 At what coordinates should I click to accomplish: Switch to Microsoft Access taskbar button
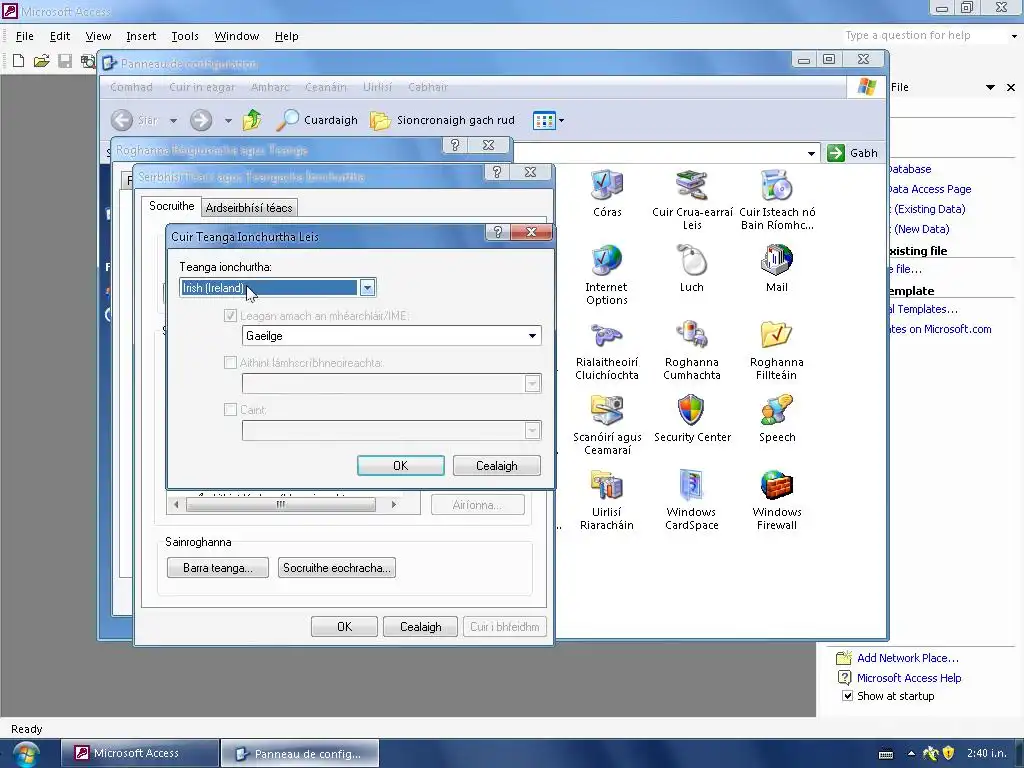coord(140,753)
